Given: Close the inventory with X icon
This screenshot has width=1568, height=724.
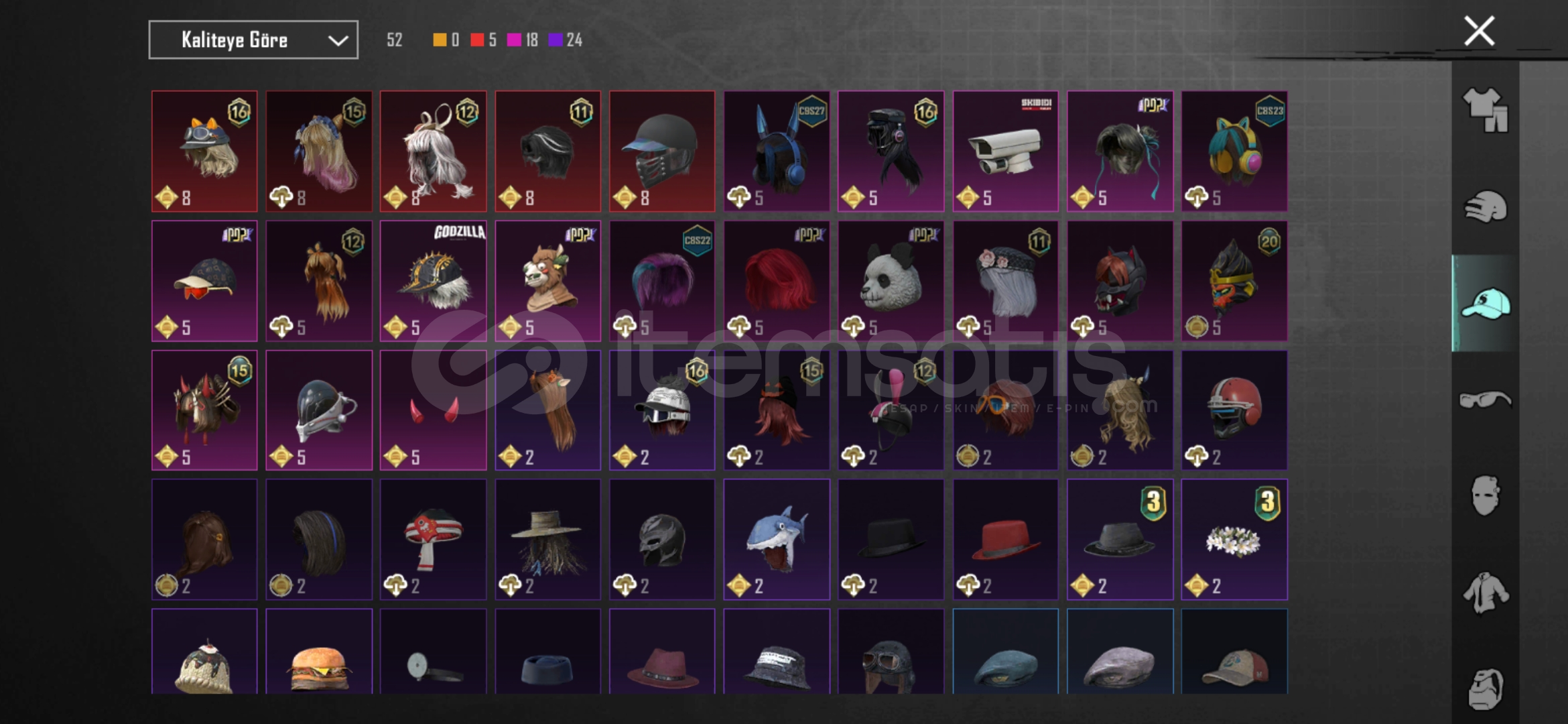Looking at the screenshot, I should (x=1479, y=31).
